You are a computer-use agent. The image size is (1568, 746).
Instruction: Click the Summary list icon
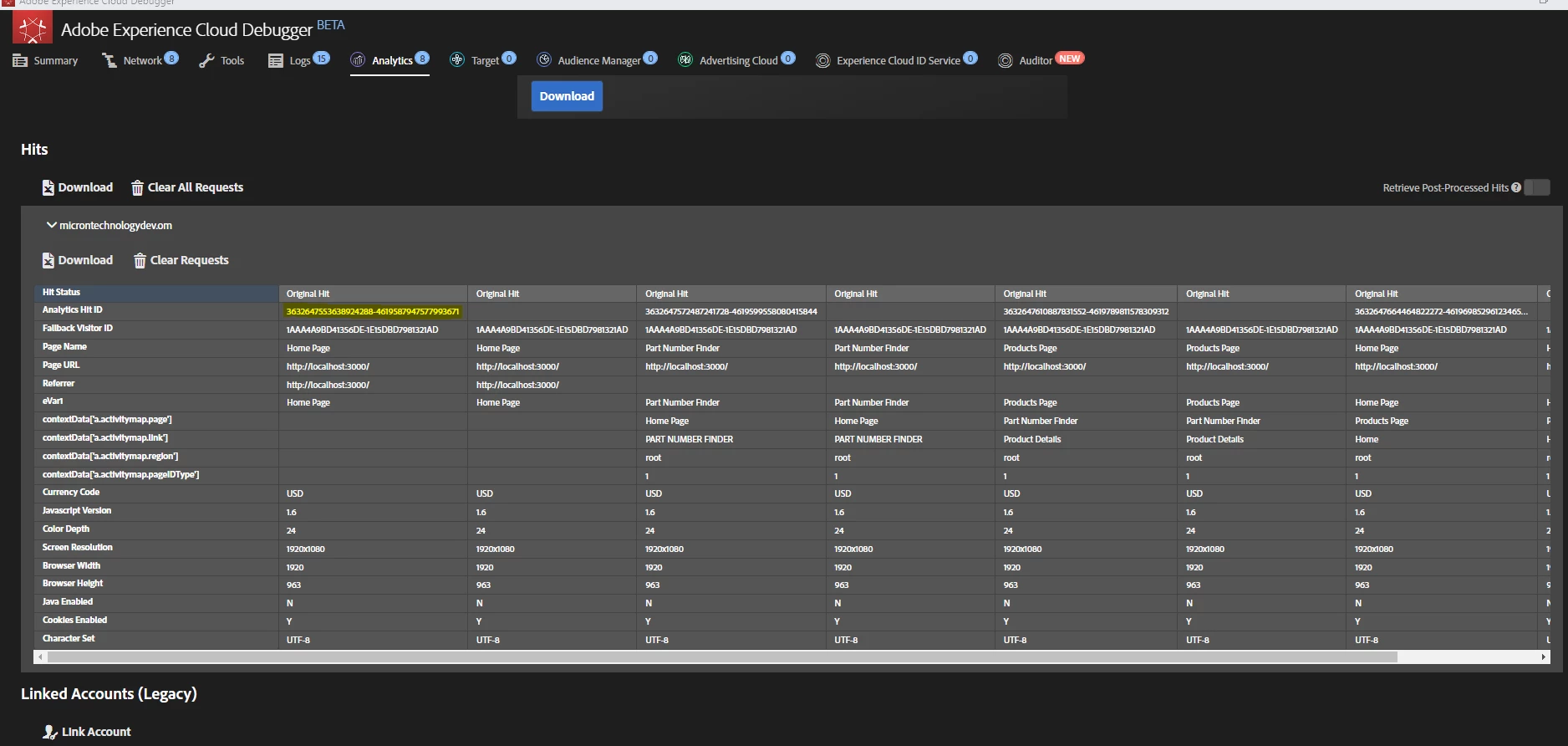[x=20, y=60]
